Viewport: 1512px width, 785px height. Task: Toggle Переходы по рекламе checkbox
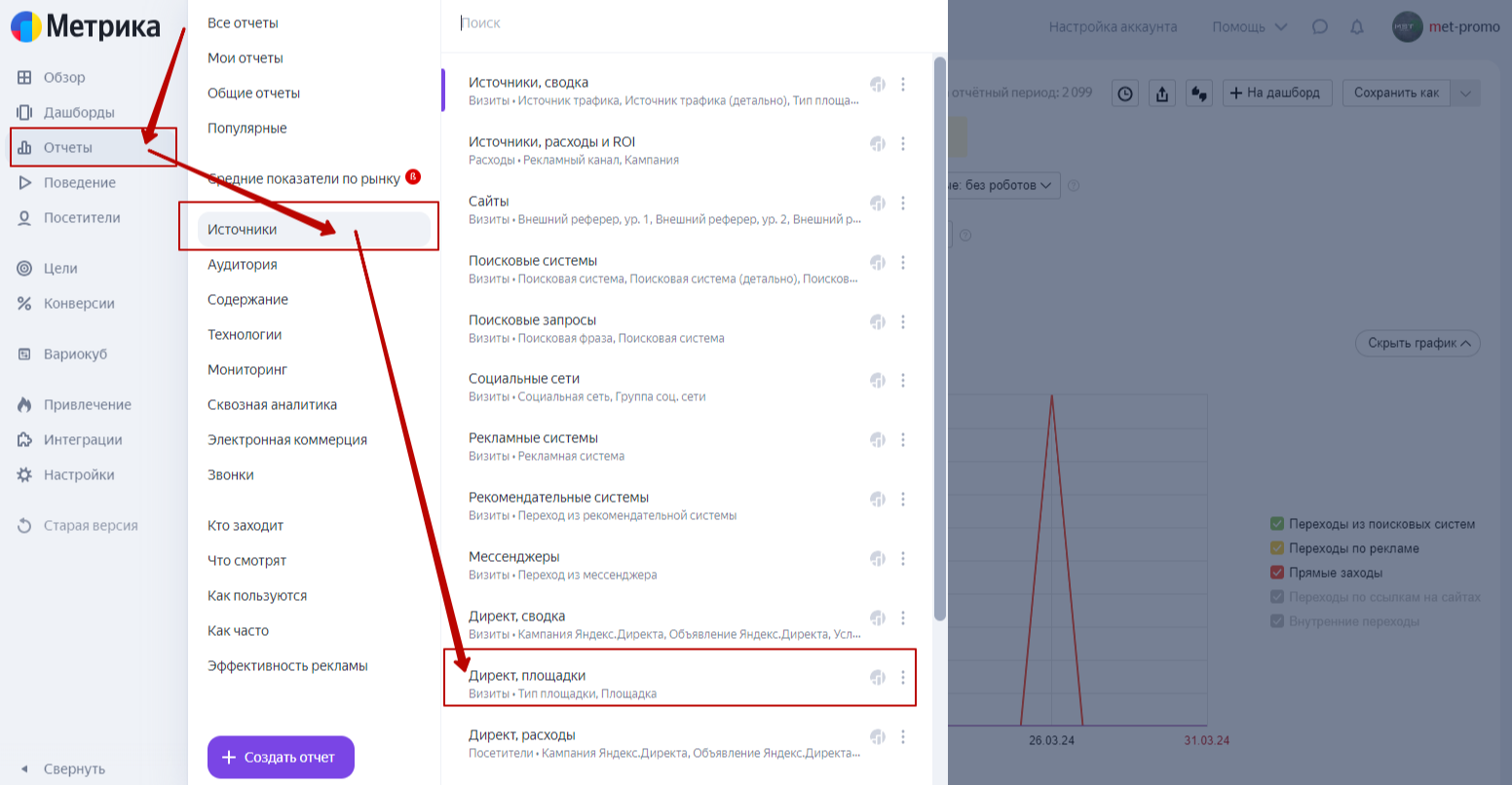point(1277,548)
